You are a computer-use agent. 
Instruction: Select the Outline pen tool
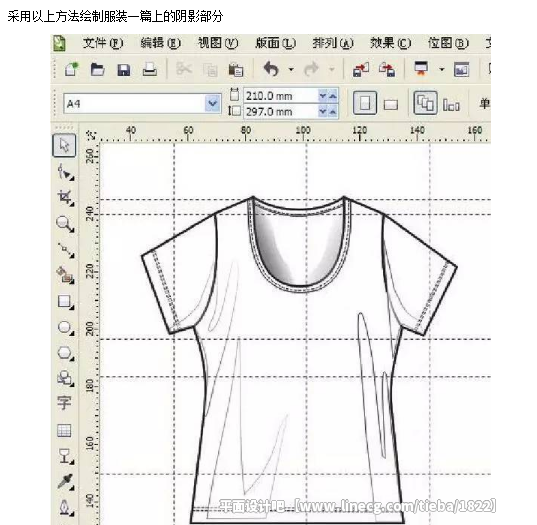pos(65,507)
